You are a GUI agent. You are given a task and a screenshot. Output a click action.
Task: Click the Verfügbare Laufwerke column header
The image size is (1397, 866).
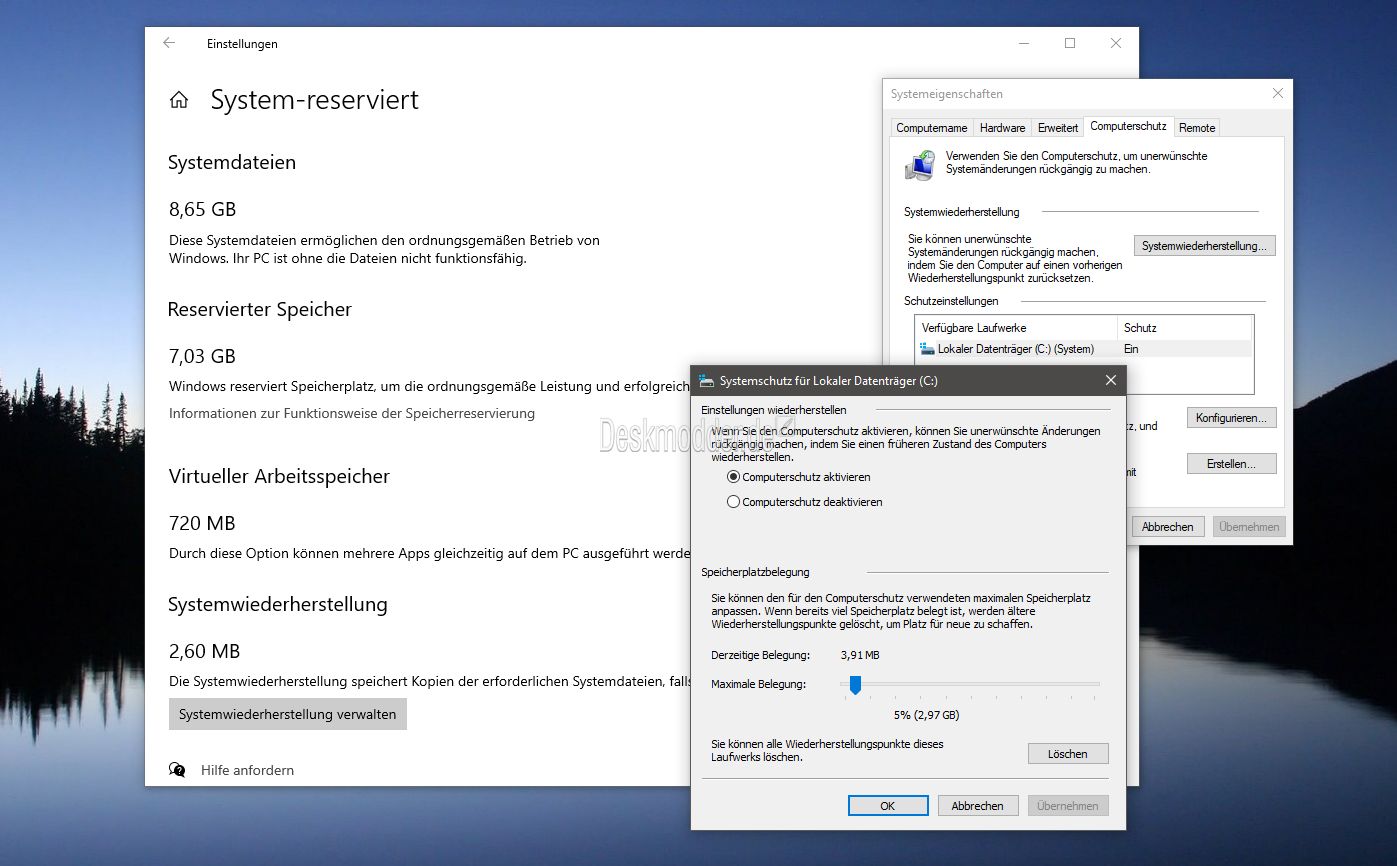1016,328
